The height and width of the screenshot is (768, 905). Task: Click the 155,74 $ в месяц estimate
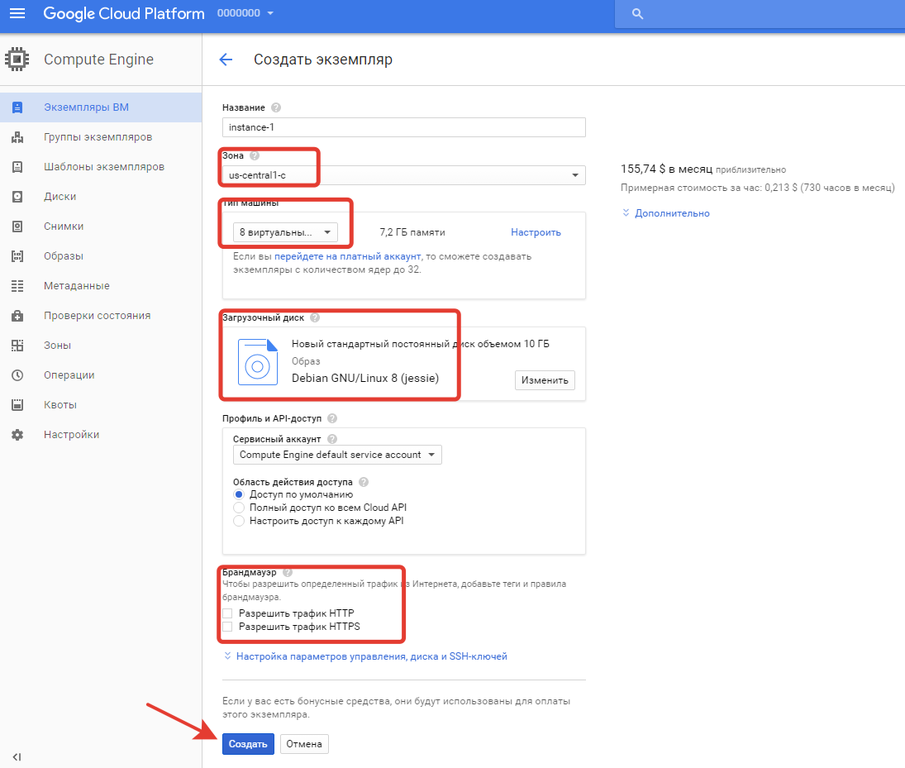click(x=667, y=169)
